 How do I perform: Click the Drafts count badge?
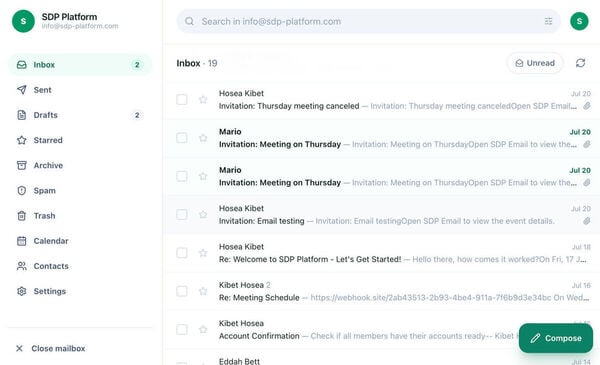point(137,115)
